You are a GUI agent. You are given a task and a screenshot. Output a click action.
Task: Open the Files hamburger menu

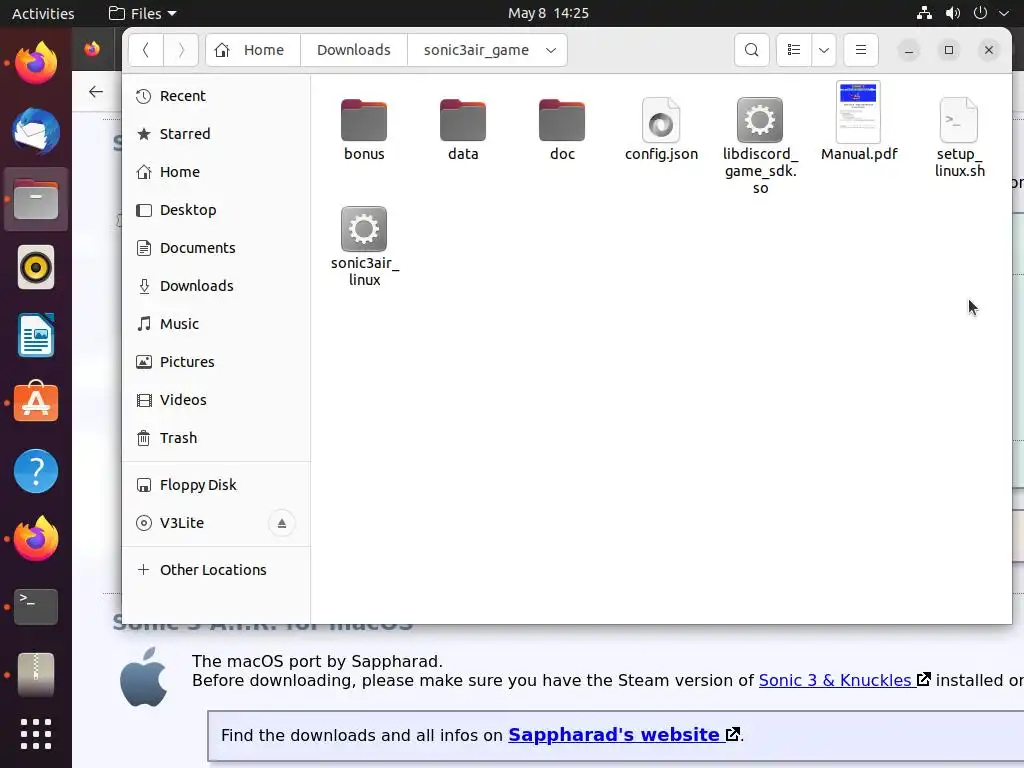(x=861, y=50)
